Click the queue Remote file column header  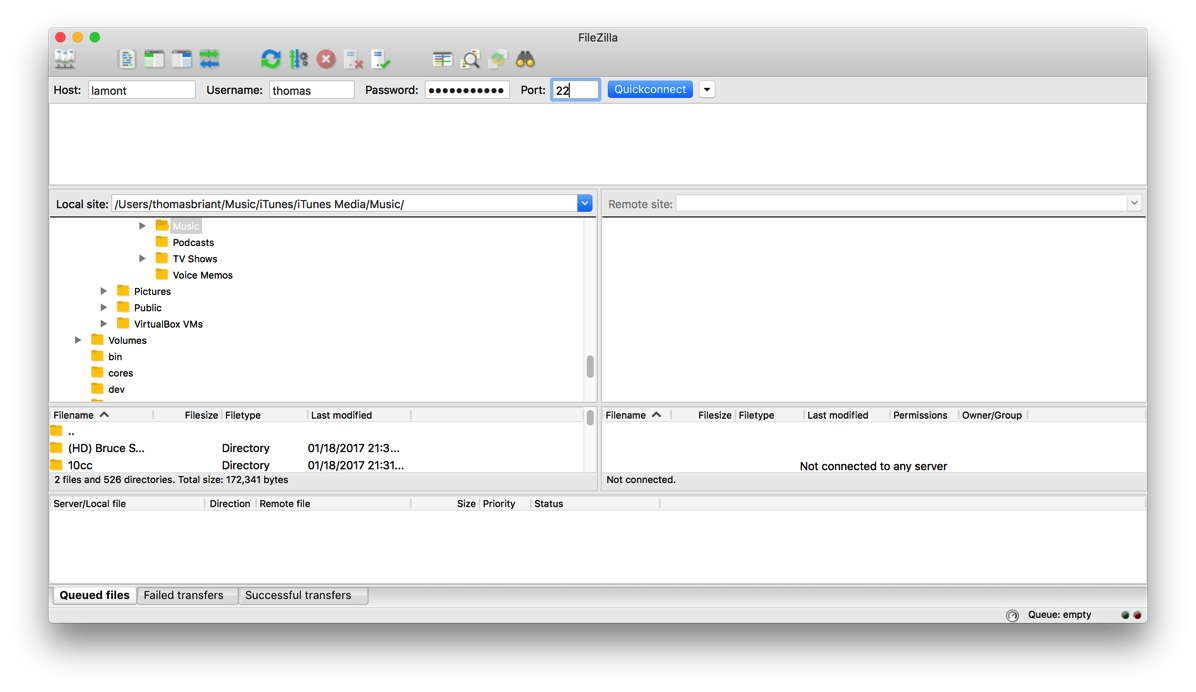(333, 504)
